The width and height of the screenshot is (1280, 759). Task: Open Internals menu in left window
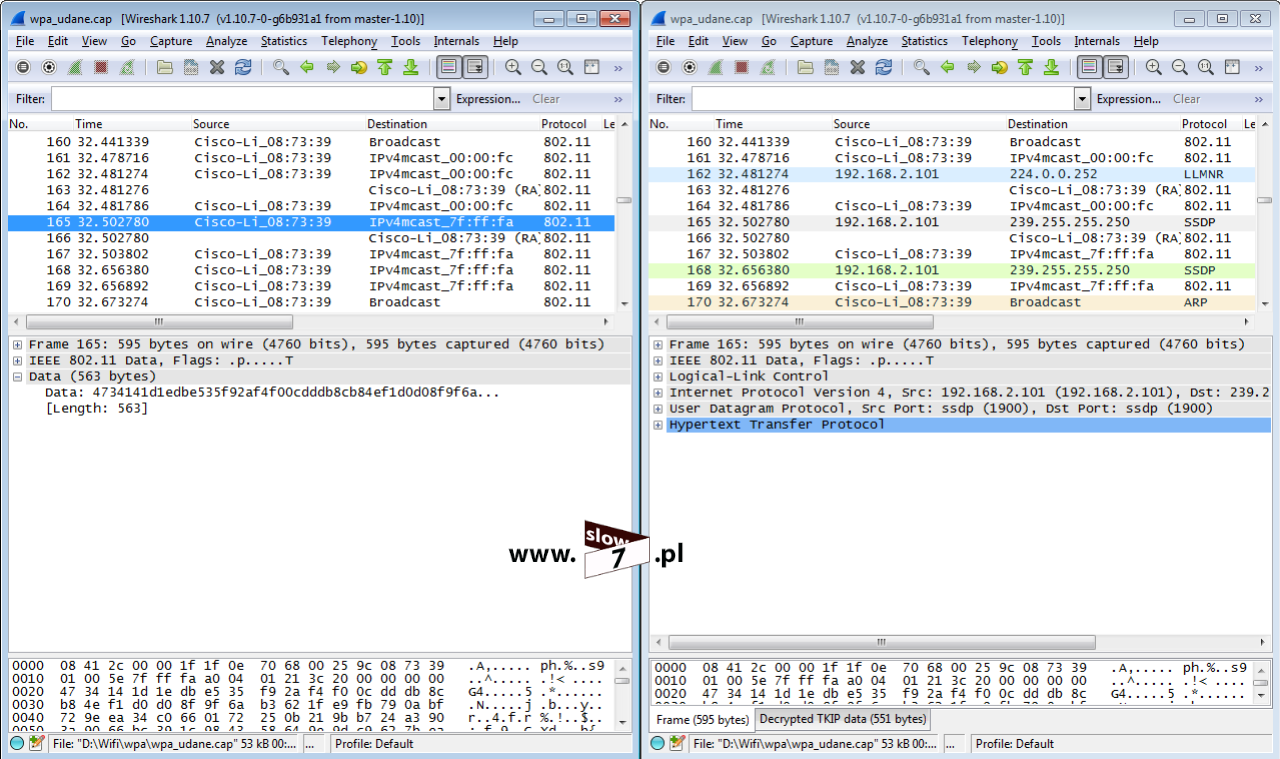[x=456, y=41]
